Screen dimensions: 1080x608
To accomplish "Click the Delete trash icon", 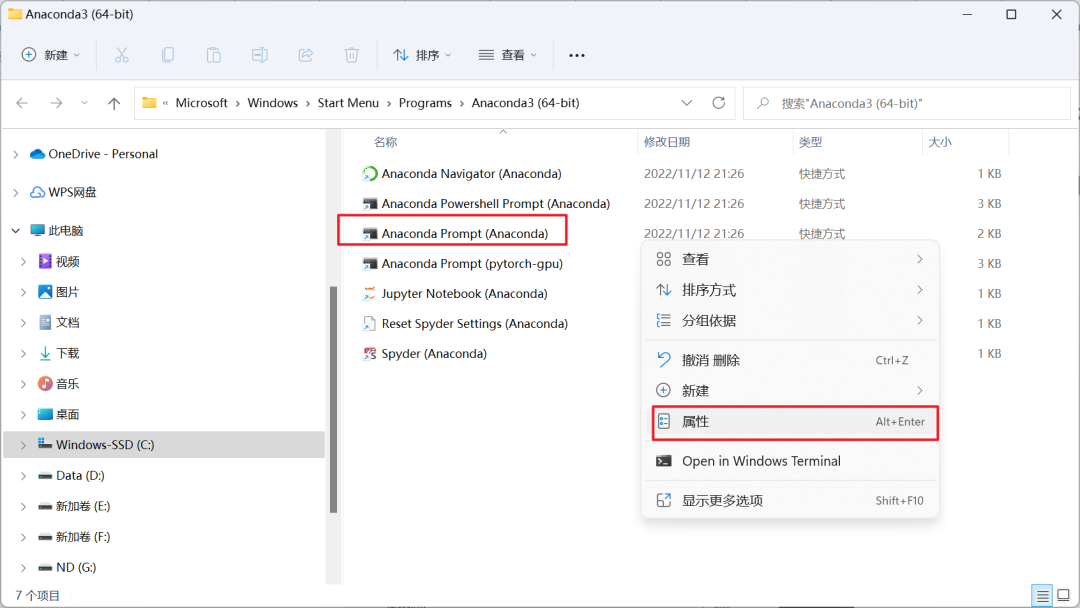I will (x=351, y=55).
